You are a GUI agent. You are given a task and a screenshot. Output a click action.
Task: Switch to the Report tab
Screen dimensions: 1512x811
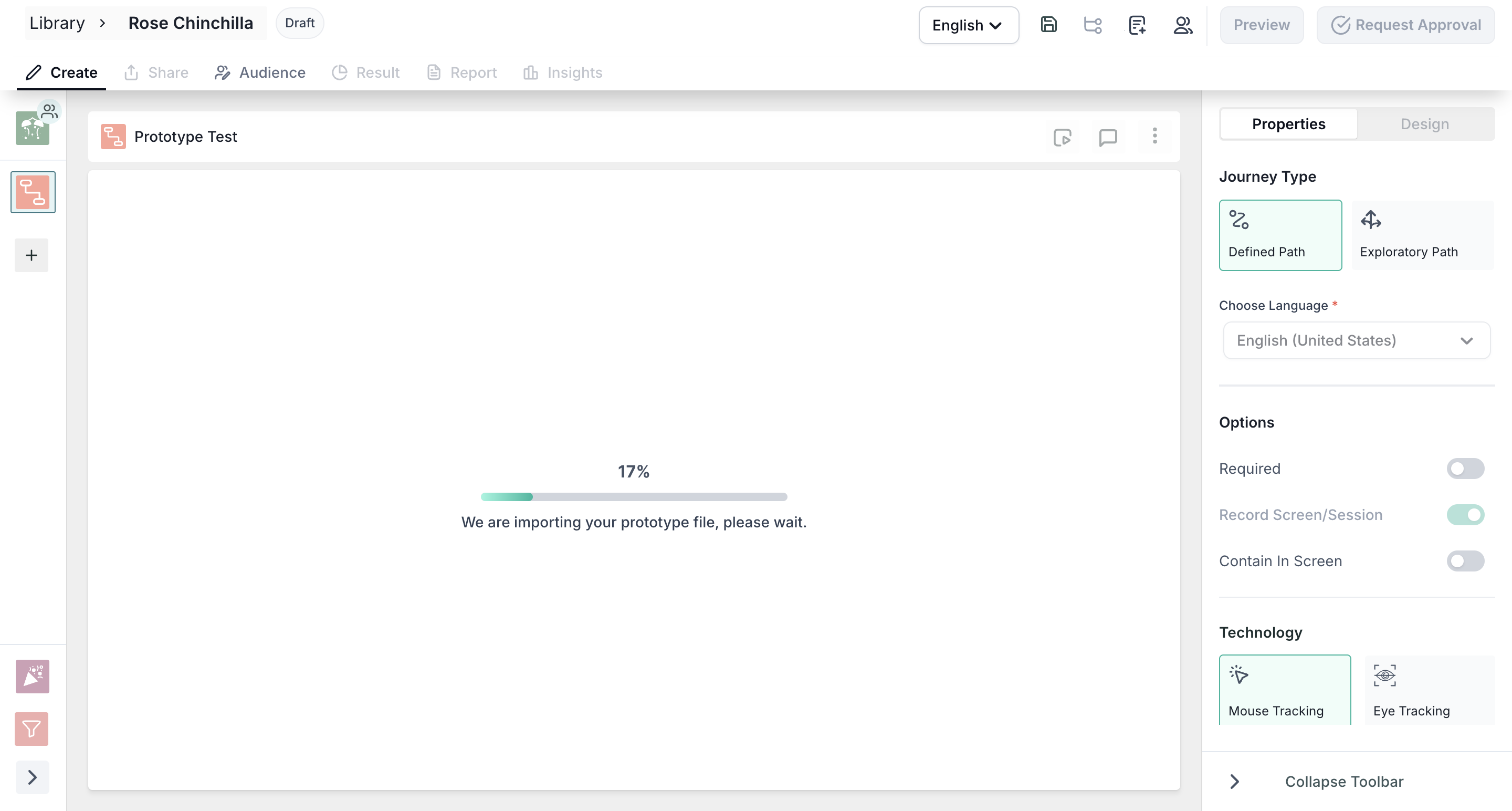(462, 73)
